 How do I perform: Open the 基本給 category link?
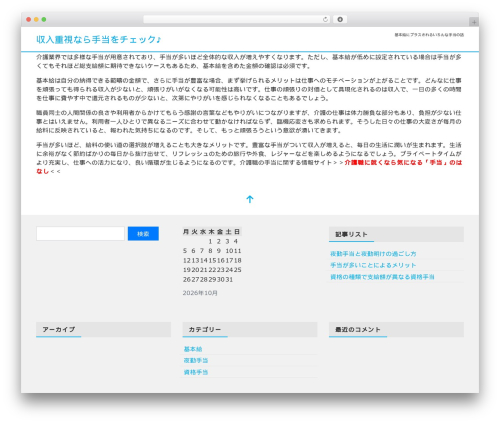(x=193, y=349)
